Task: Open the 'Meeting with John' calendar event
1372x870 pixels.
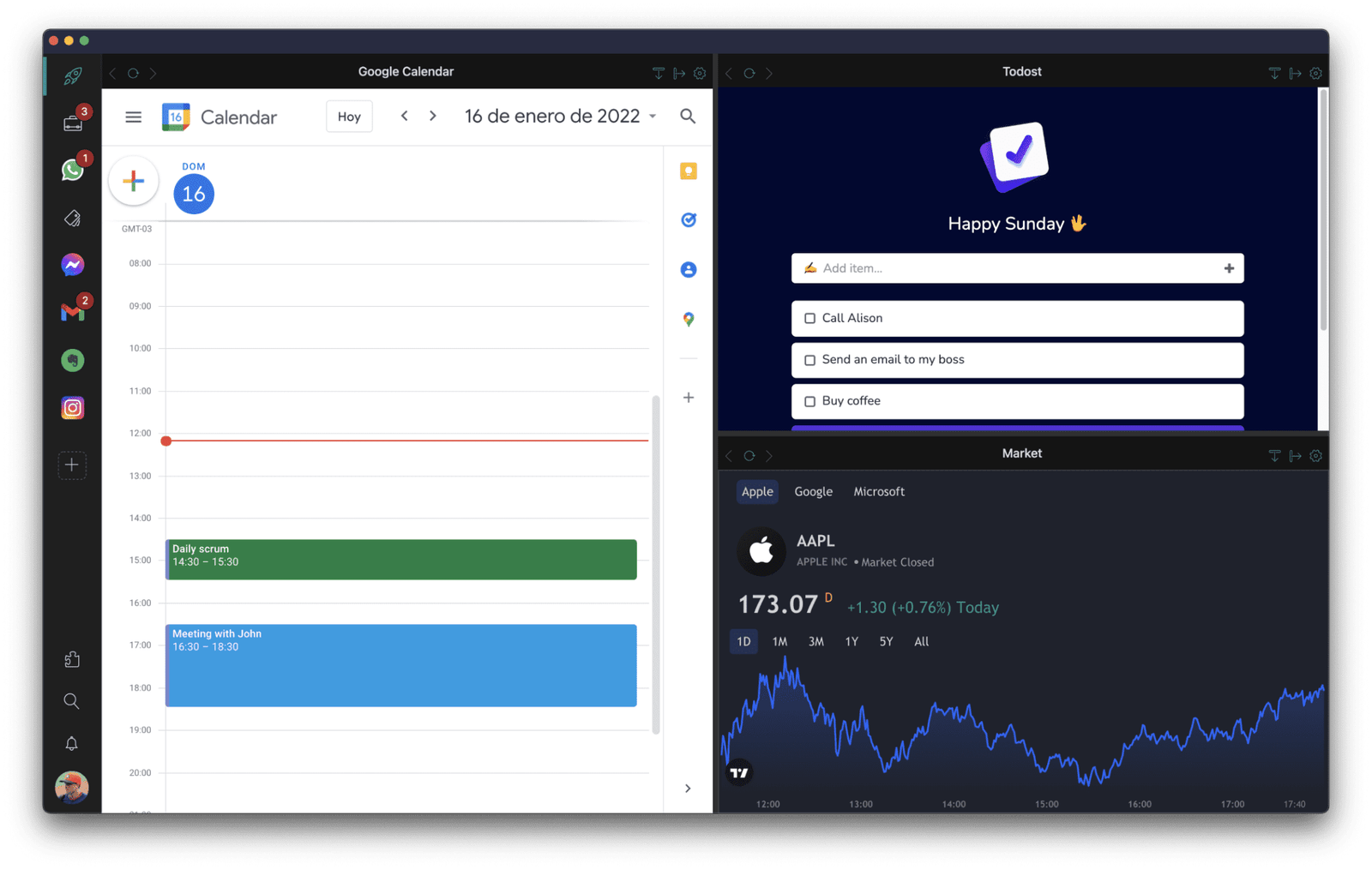Action: (400, 666)
